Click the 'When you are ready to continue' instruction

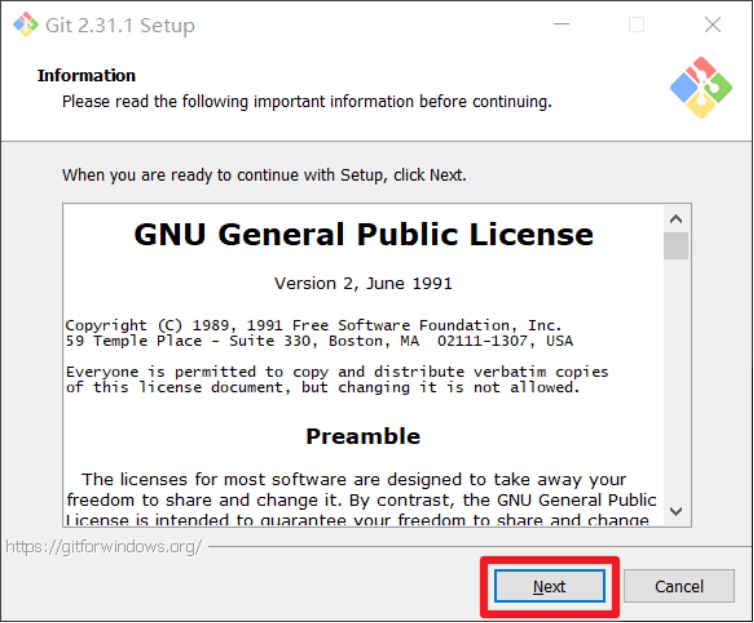tap(264, 175)
